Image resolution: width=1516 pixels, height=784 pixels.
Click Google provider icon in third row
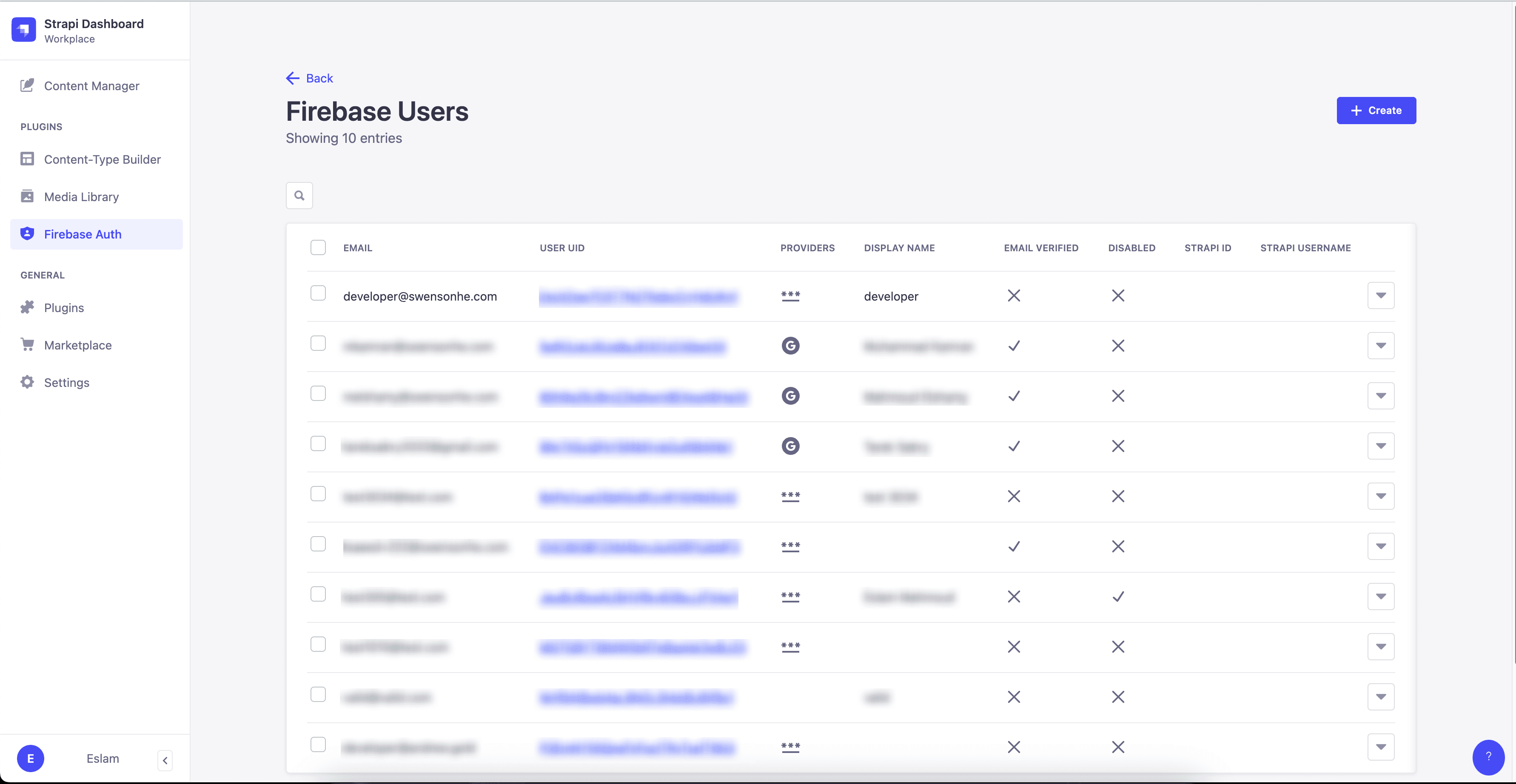790,396
